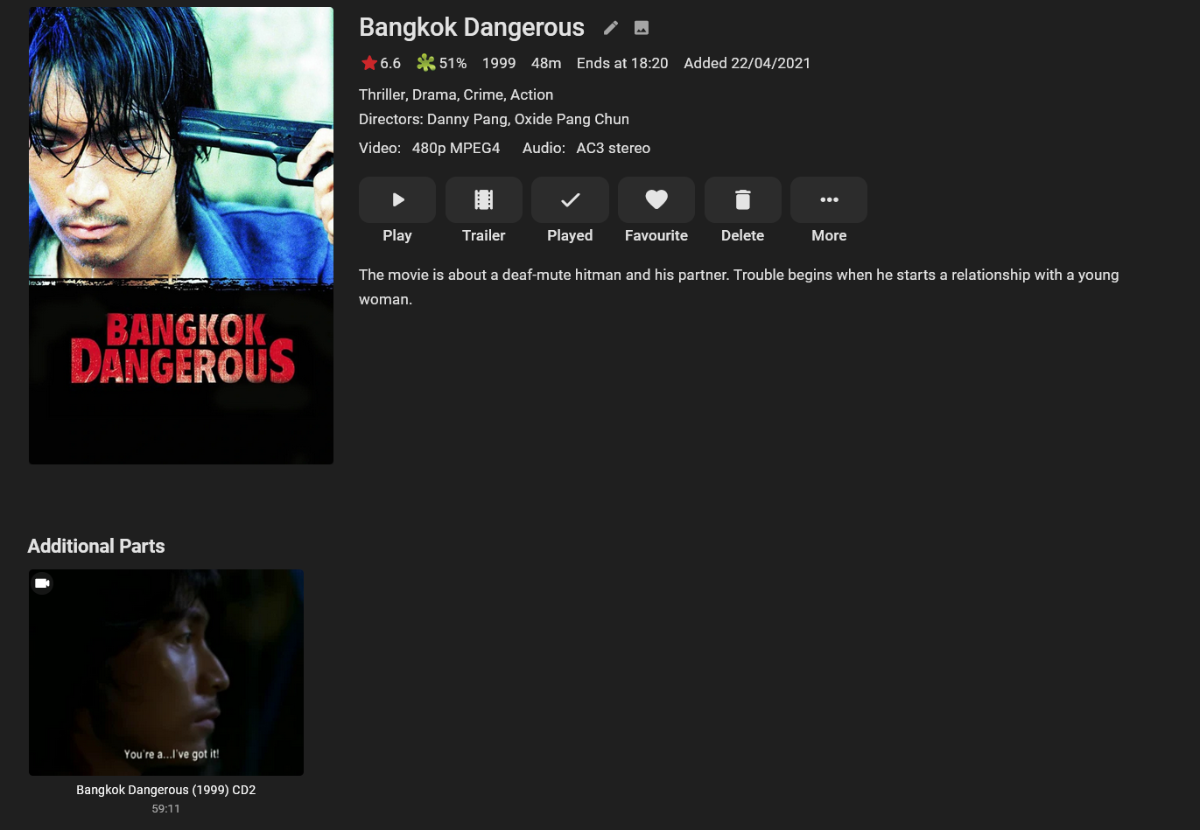Open director Danny Pang's page

pyautogui.click(x=466, y=119)
